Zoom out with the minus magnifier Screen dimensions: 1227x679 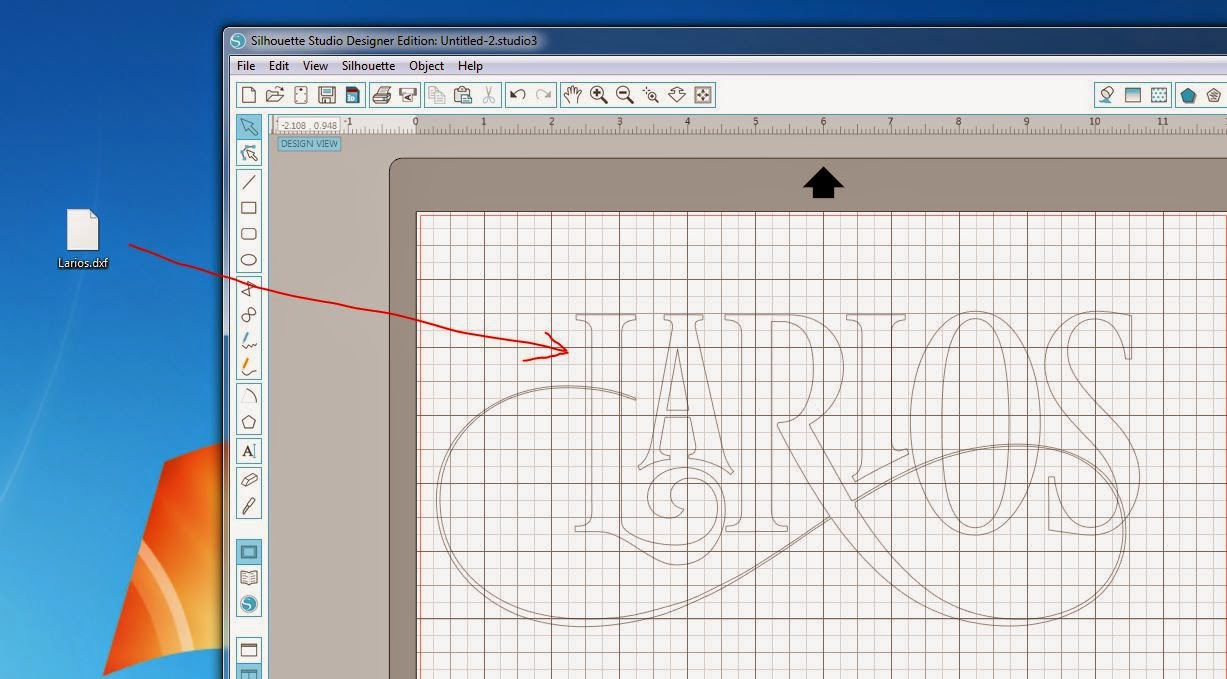(624, 95)
